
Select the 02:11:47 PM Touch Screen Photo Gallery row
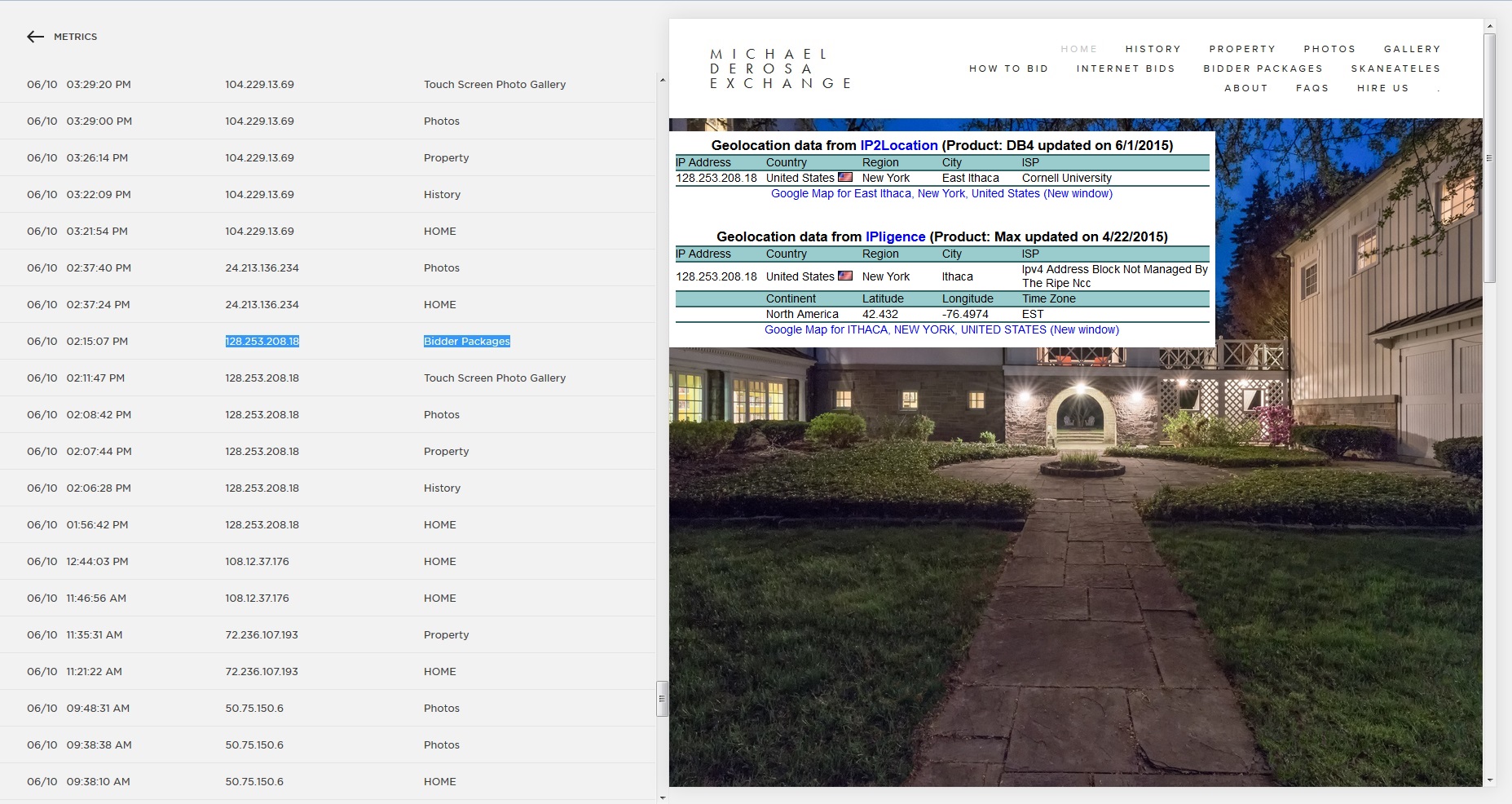click(x=328, y=378)
